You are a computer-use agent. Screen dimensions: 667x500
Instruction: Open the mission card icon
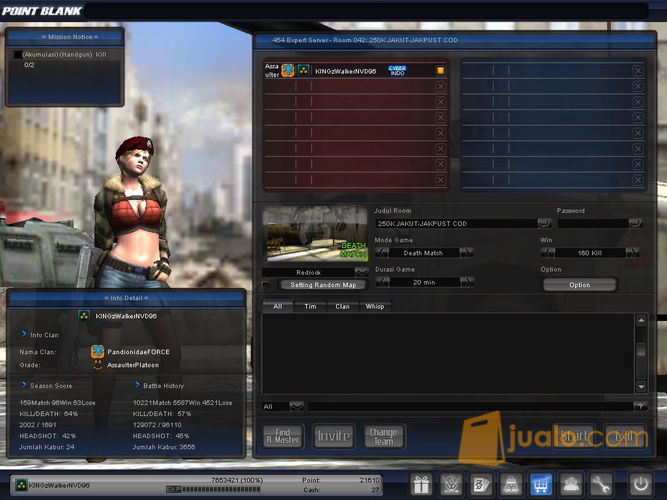click(481, 484)
